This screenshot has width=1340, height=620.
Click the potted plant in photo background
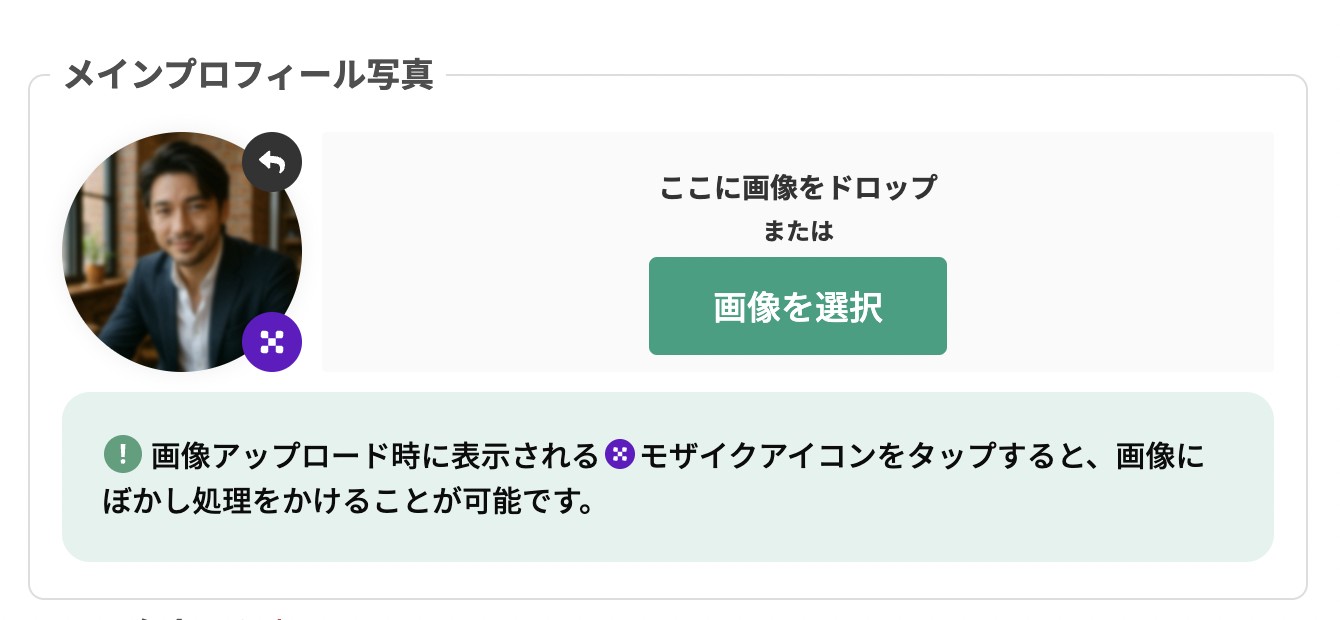[x=92, y=258]
